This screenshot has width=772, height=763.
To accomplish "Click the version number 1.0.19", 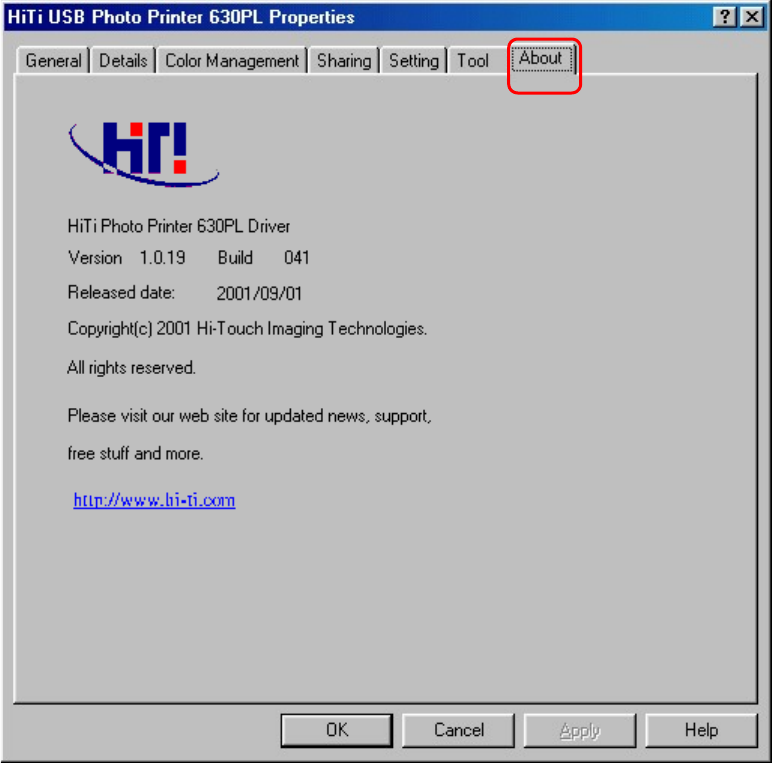I will pos(162,257).
